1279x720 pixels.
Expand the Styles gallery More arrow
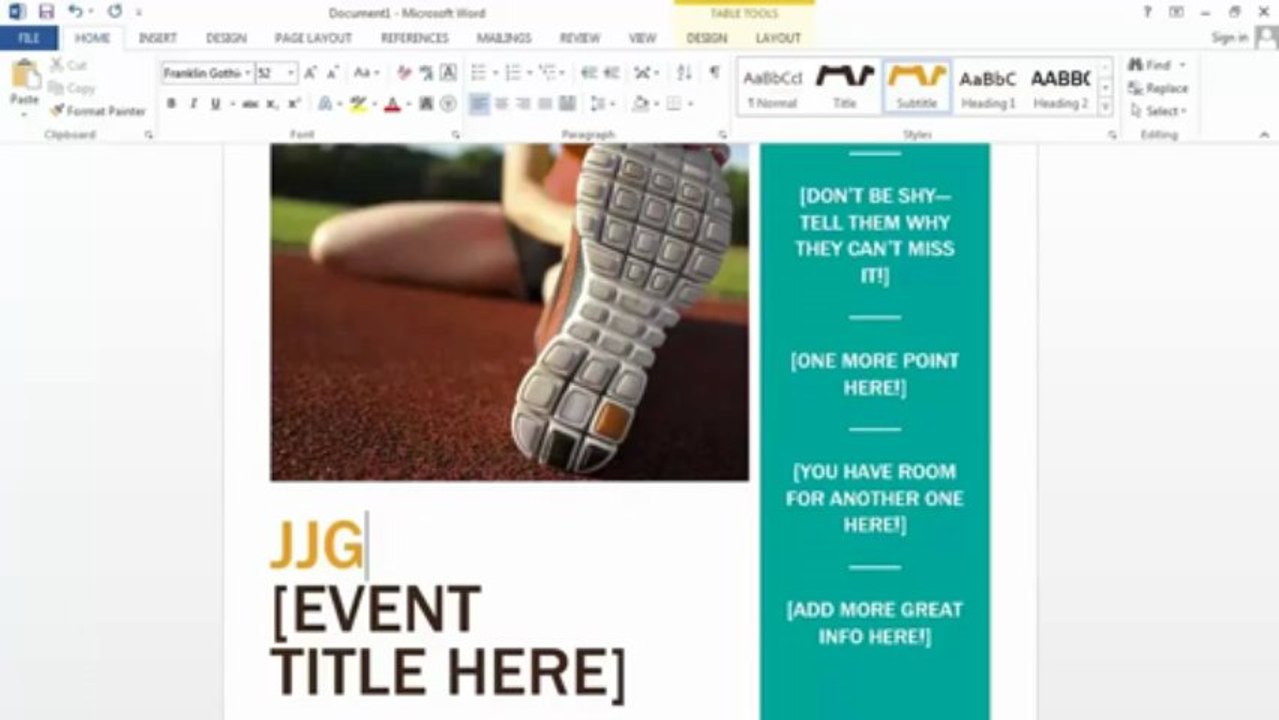[x=1105, y=108]
